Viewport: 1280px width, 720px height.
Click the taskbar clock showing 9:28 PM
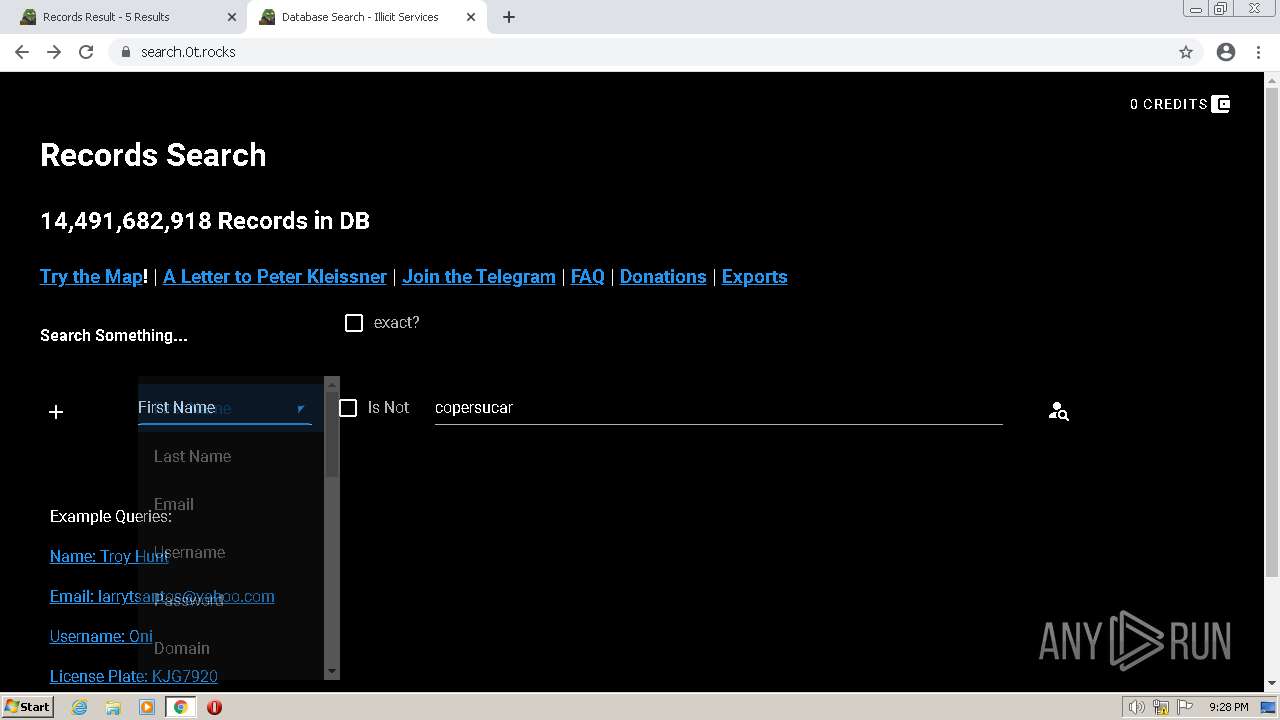1229,707
